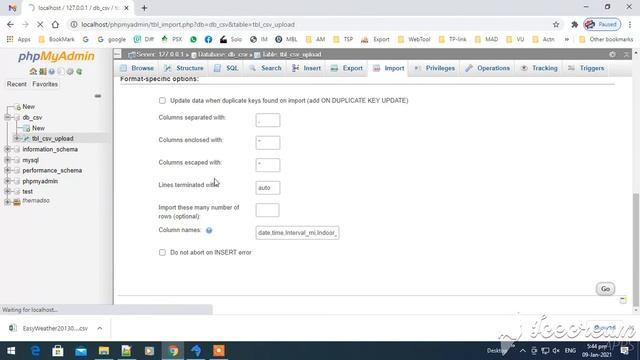Stop loading the page

click(40, 24)
